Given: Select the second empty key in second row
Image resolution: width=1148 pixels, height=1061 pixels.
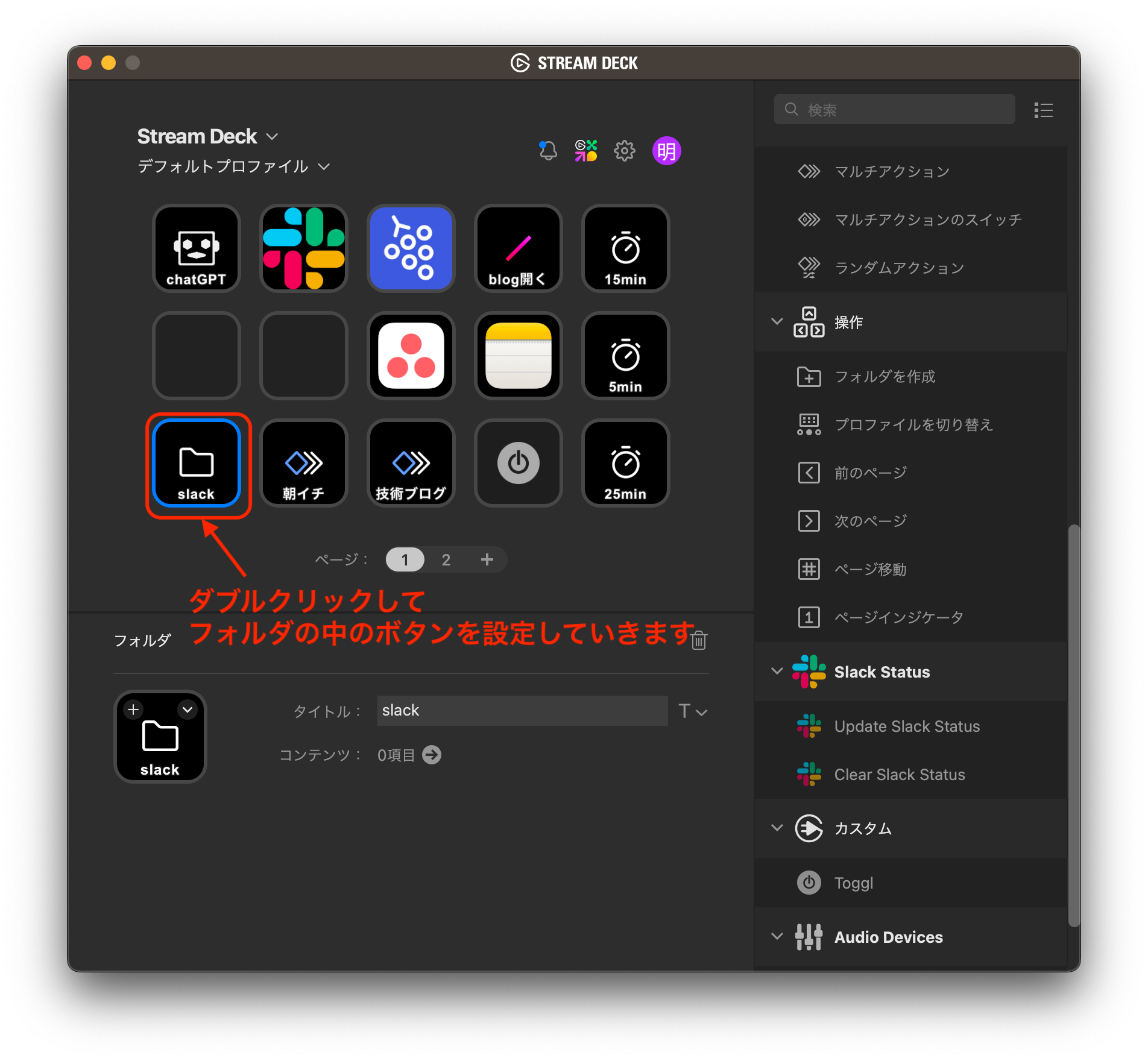Looking at the screenshot, I should [304, 356].
